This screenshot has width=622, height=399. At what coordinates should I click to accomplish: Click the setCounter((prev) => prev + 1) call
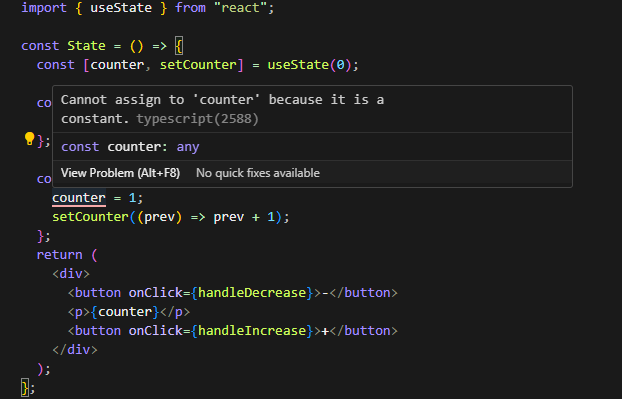click(x=167, y=217)
